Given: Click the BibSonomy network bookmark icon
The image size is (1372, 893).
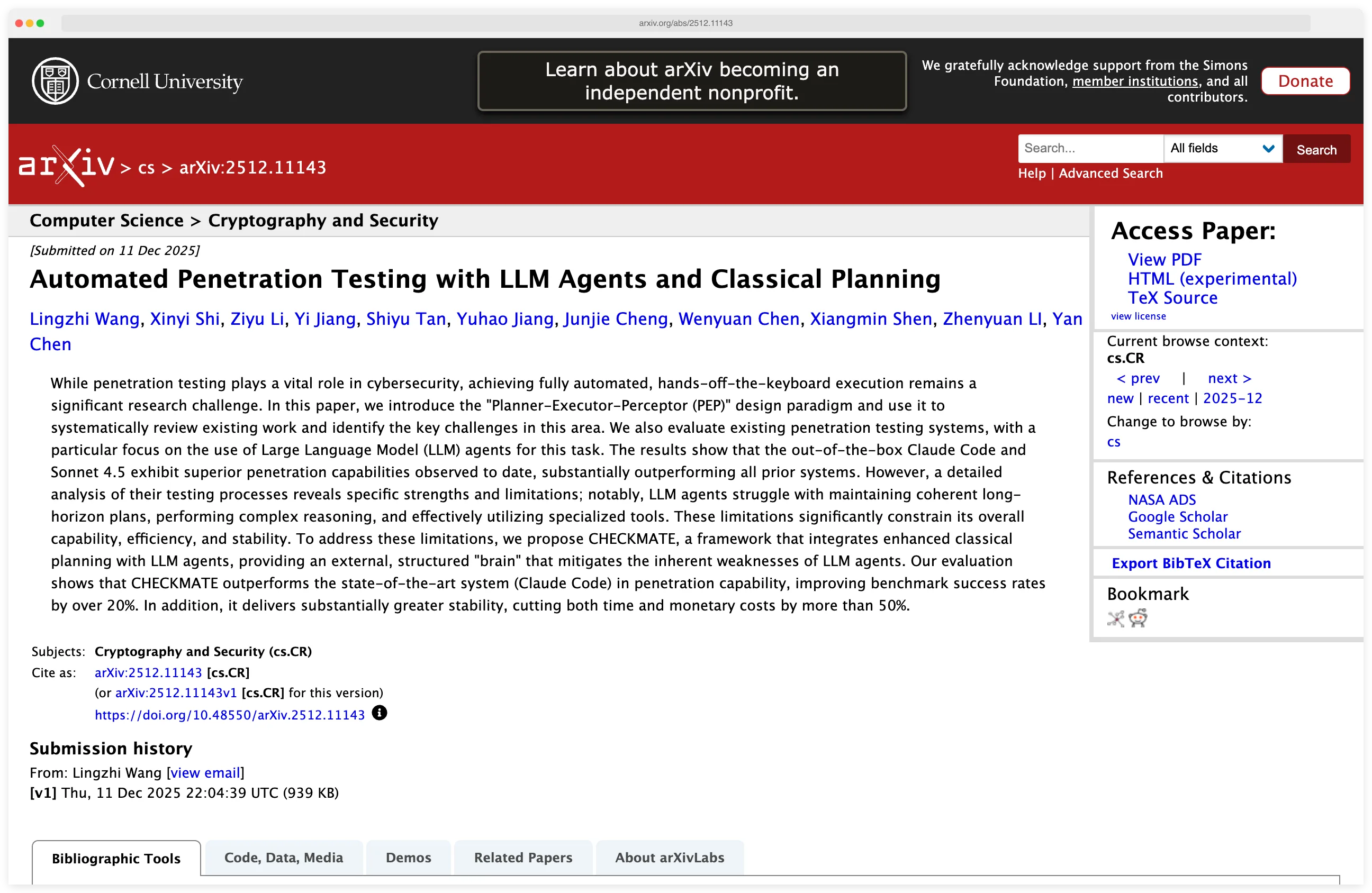Looking at the screenshot, I should click(1115, 619).
